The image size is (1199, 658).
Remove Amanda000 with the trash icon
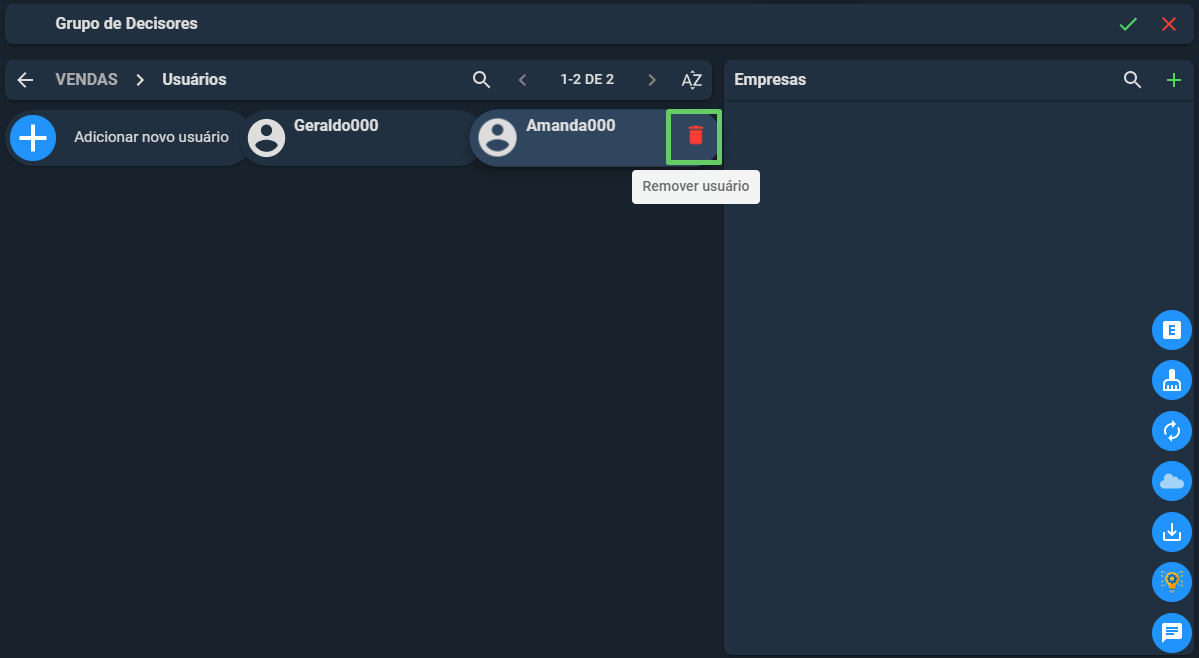click(x=695, y=135)
